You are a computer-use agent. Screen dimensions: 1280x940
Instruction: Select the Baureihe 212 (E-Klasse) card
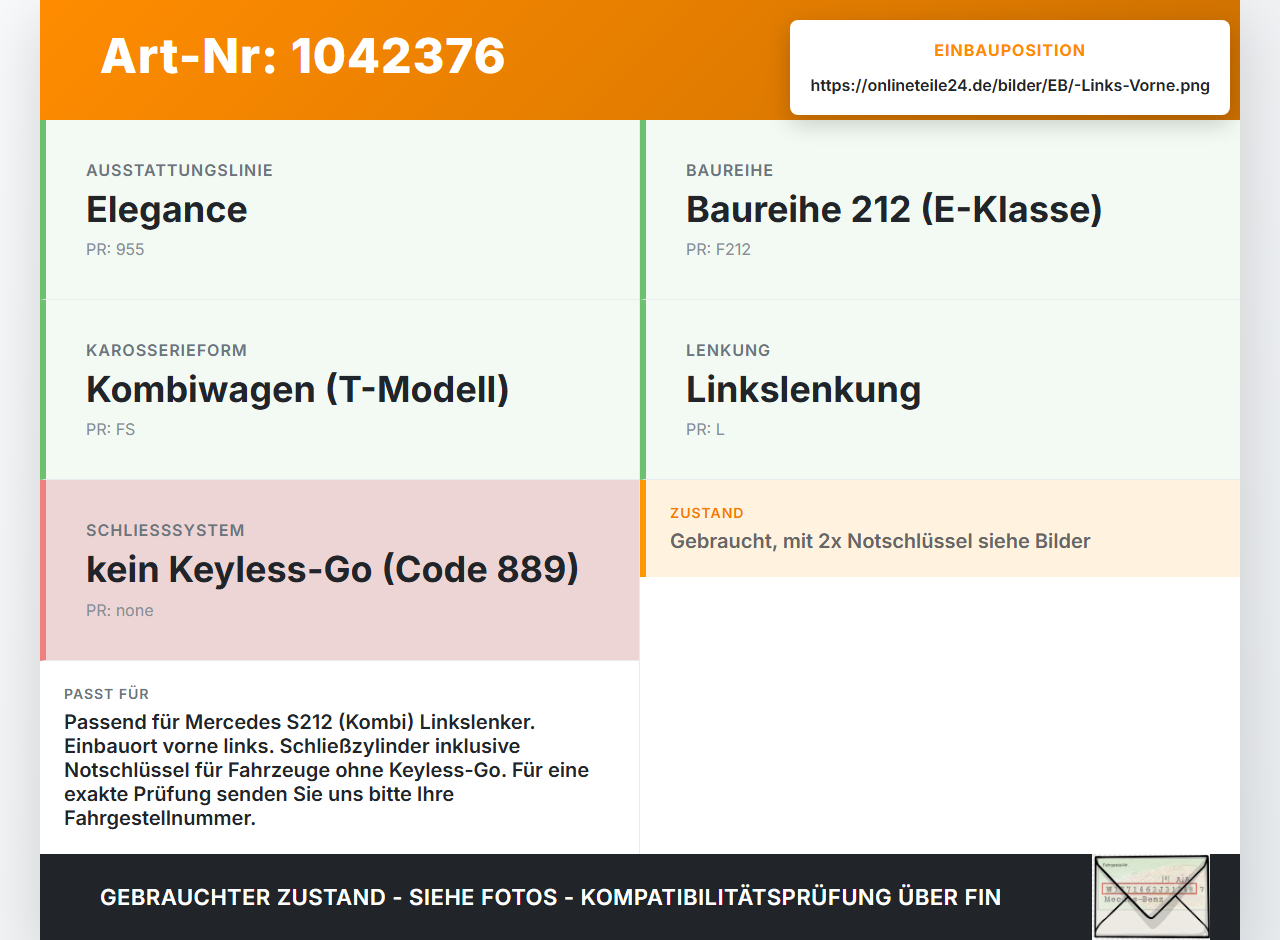[x=940, y=210]
